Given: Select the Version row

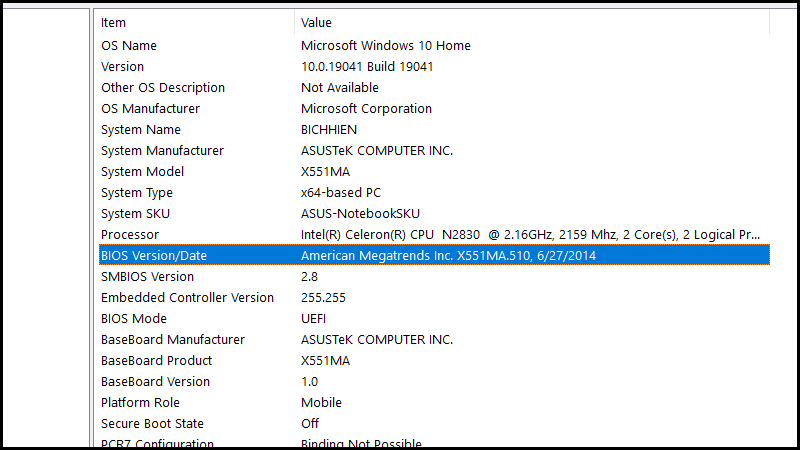Looking at the screenshot, I should 123,66.
